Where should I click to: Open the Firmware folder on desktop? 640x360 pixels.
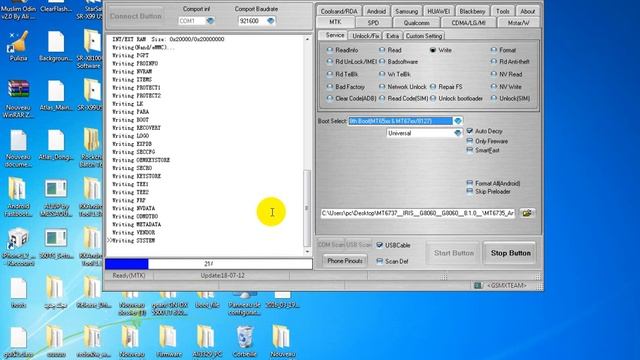tap(169, 342)
